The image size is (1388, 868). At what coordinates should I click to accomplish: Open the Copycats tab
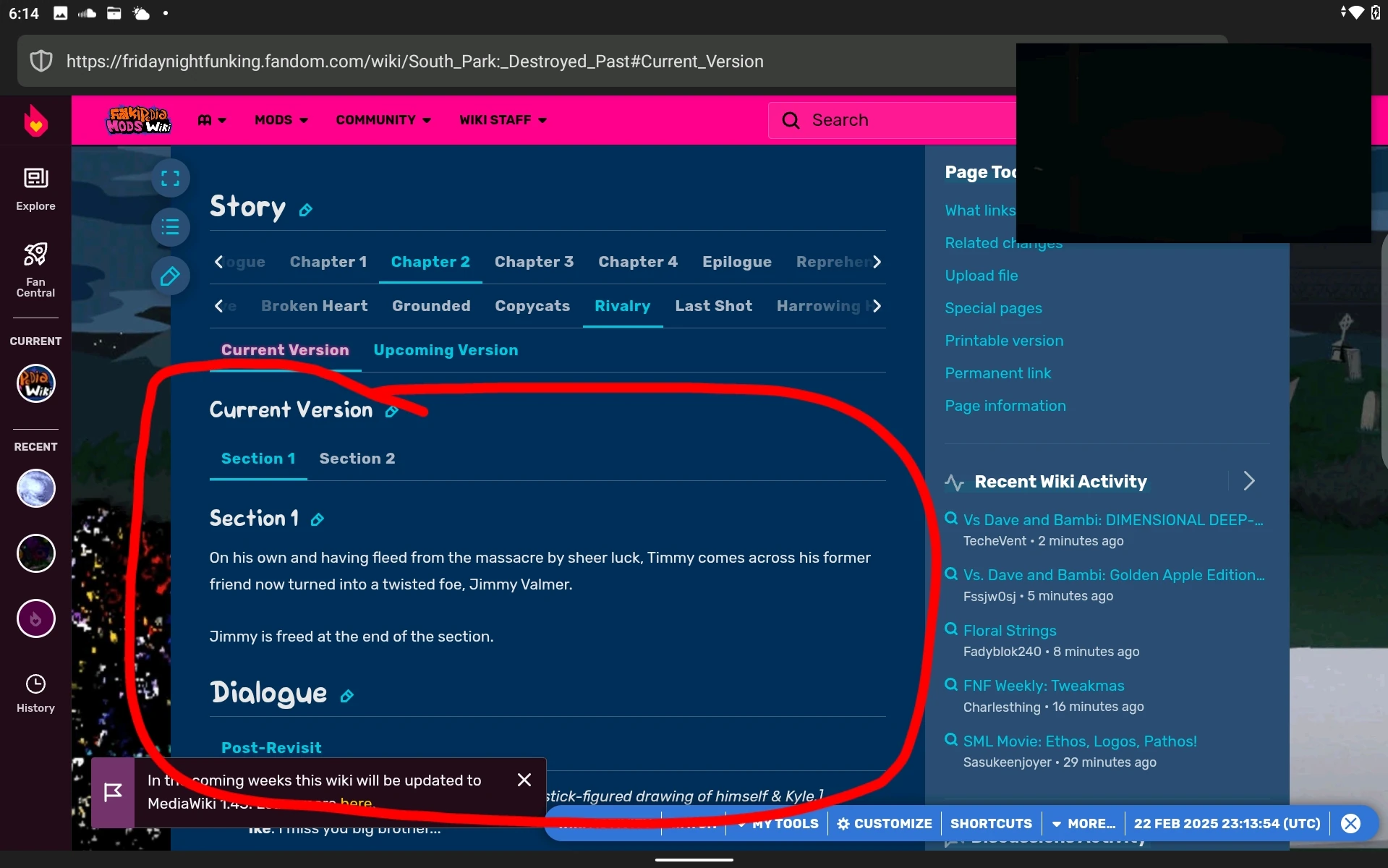pyautogui.click(x=532, y=306)
